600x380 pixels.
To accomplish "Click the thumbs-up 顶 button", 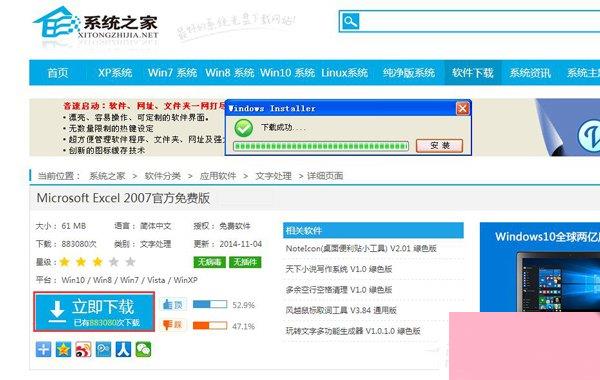I will (x=173, y=305).
